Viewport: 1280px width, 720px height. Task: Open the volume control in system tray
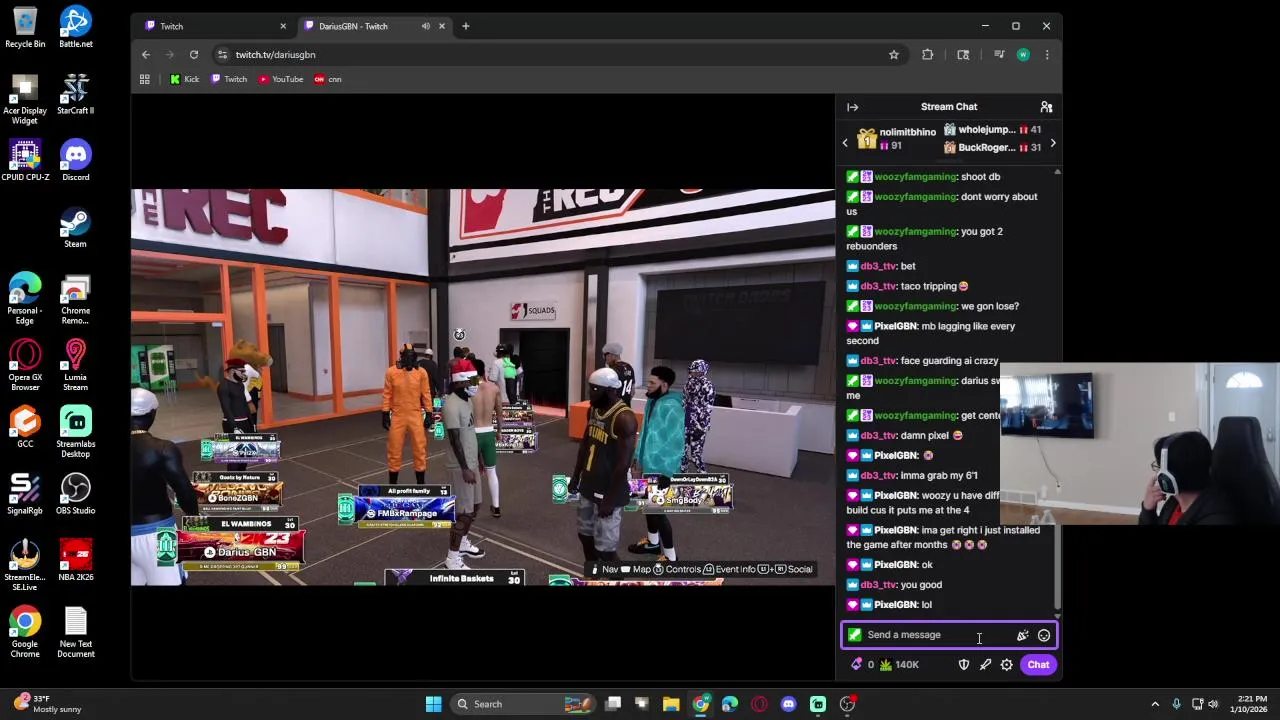coord(1213,704)
